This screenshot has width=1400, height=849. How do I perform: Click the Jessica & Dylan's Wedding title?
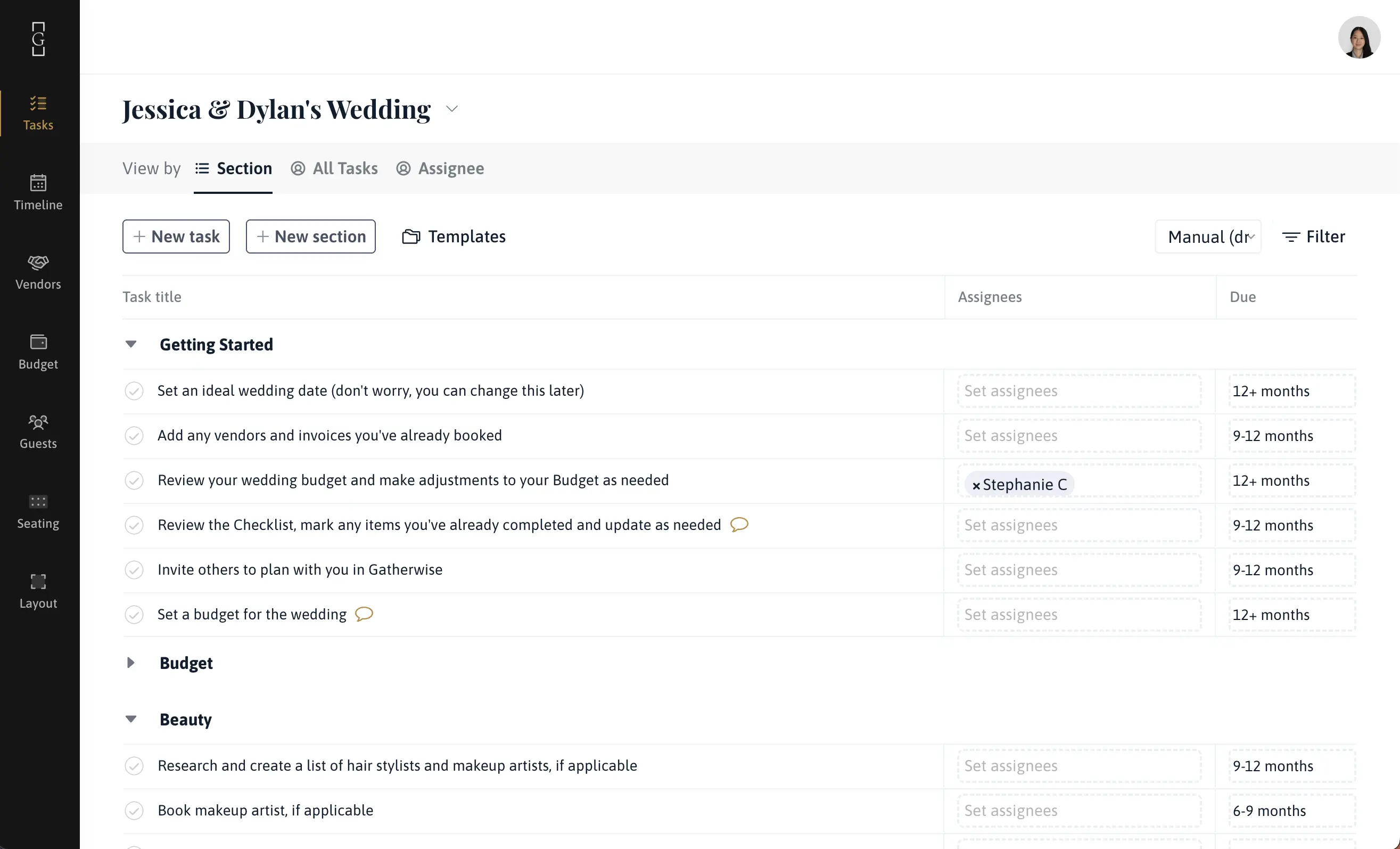pos(277,109)
